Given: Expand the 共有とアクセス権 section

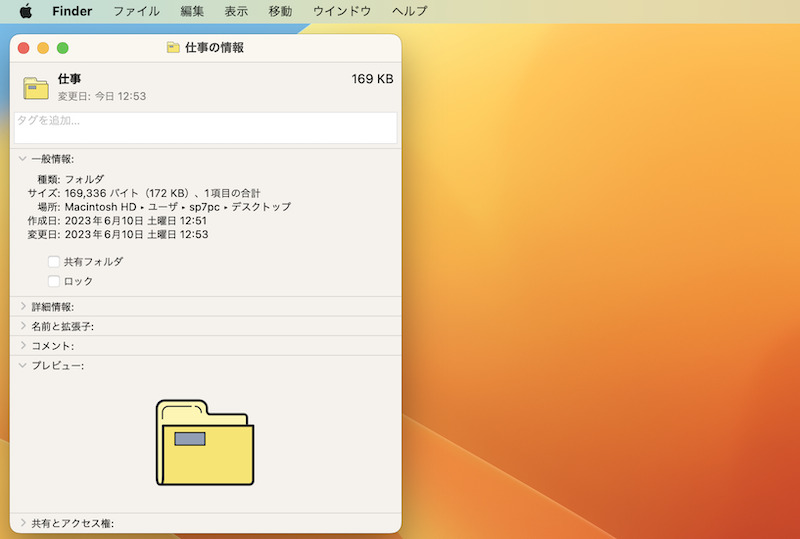Looking at the screenshot, I should coord(23,523).
